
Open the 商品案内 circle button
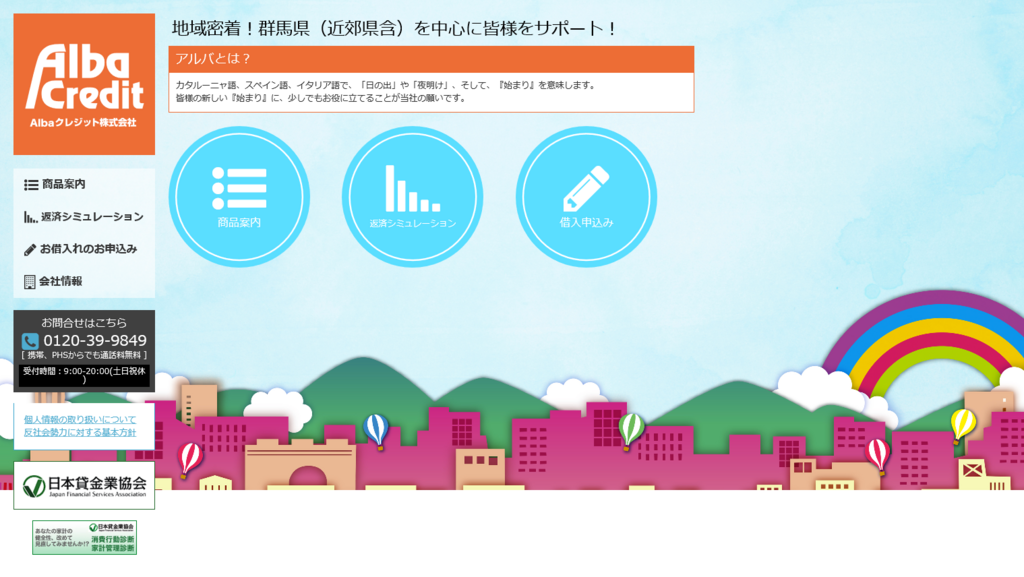[239, 196]
